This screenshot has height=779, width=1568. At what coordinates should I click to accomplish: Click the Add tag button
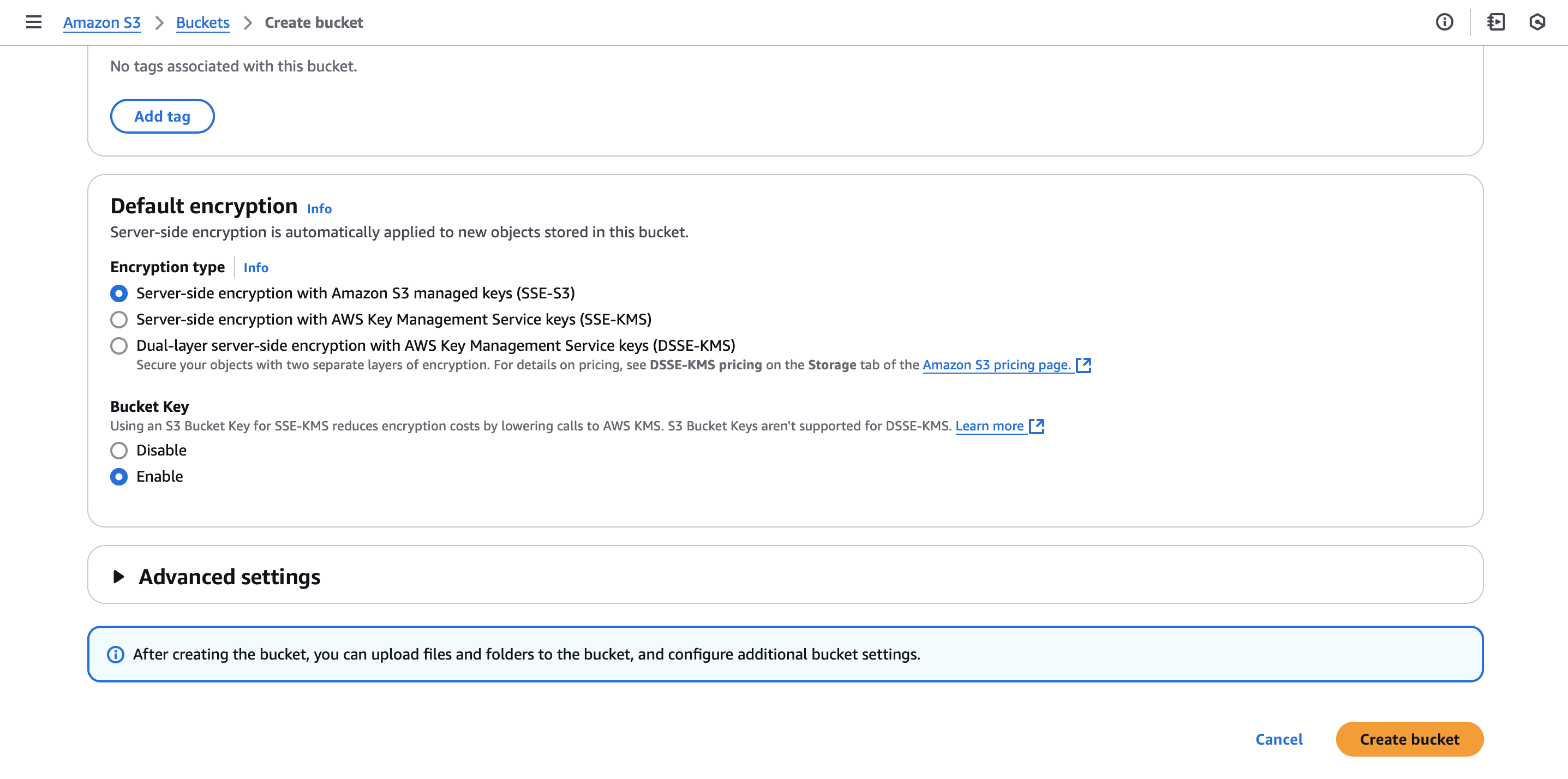162,116
